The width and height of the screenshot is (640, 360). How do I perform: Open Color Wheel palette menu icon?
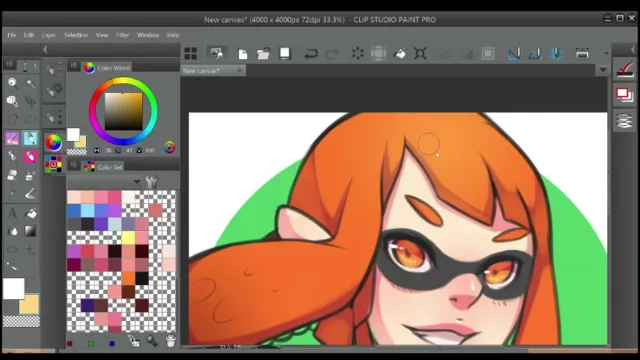(74, 65)
